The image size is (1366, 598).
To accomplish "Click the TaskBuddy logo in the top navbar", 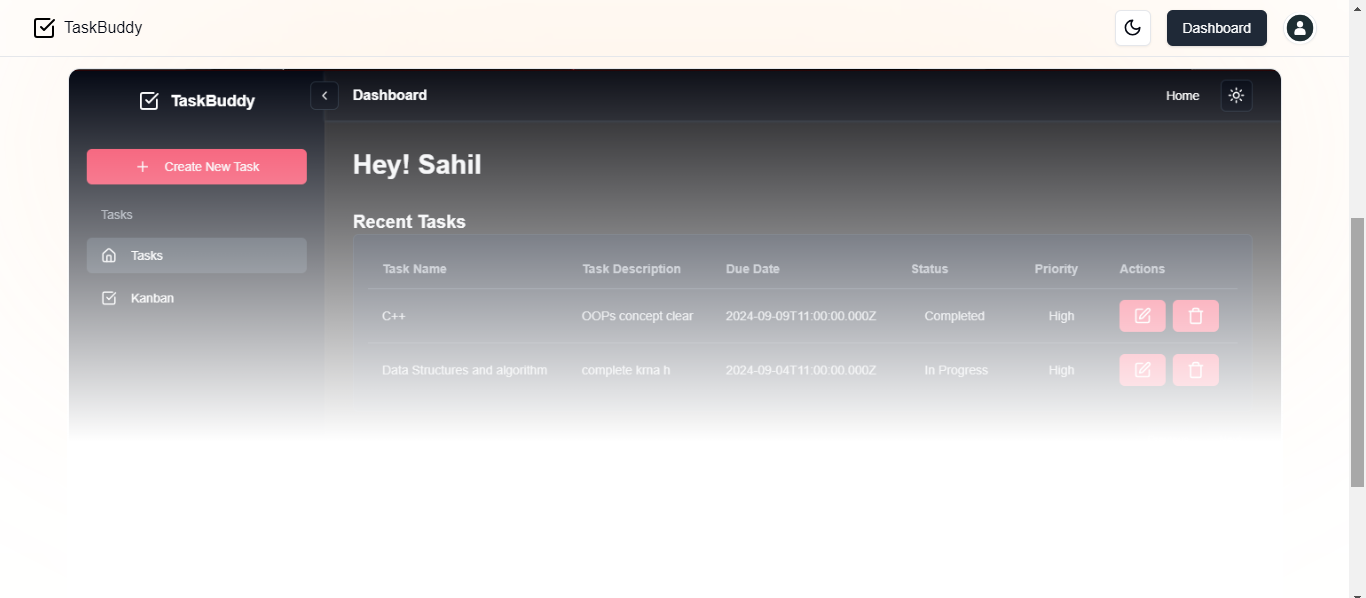I will pos(88,27).
